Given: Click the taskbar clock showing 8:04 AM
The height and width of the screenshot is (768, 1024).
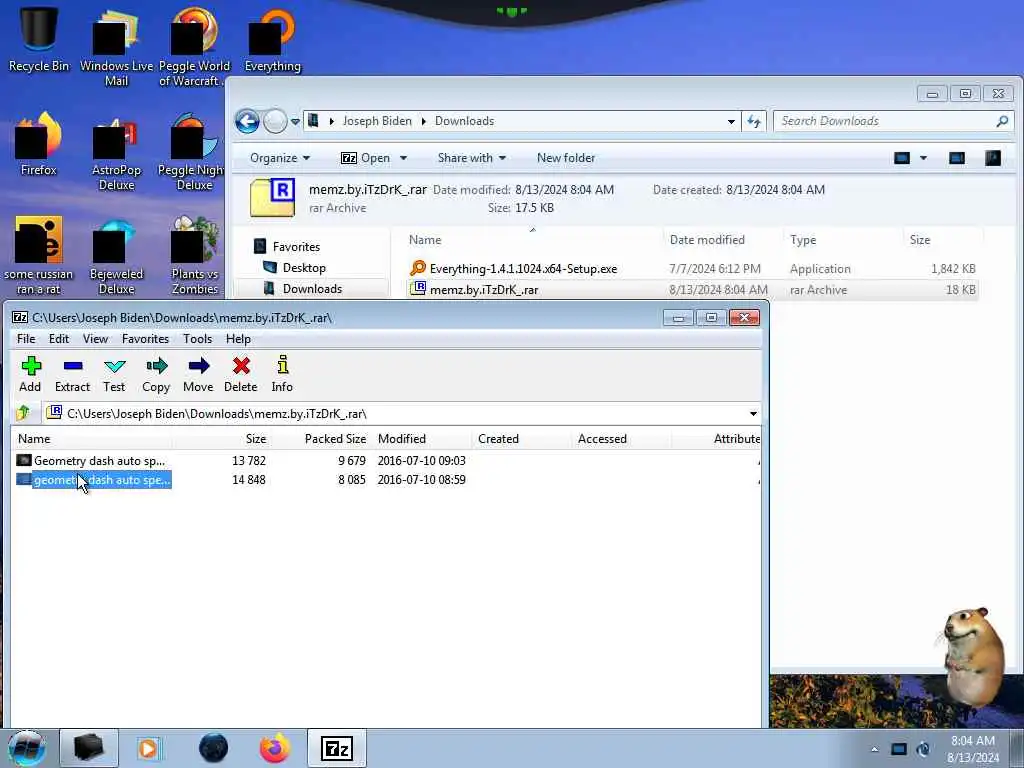Looking at the screenshot, I should pos(973,749).
